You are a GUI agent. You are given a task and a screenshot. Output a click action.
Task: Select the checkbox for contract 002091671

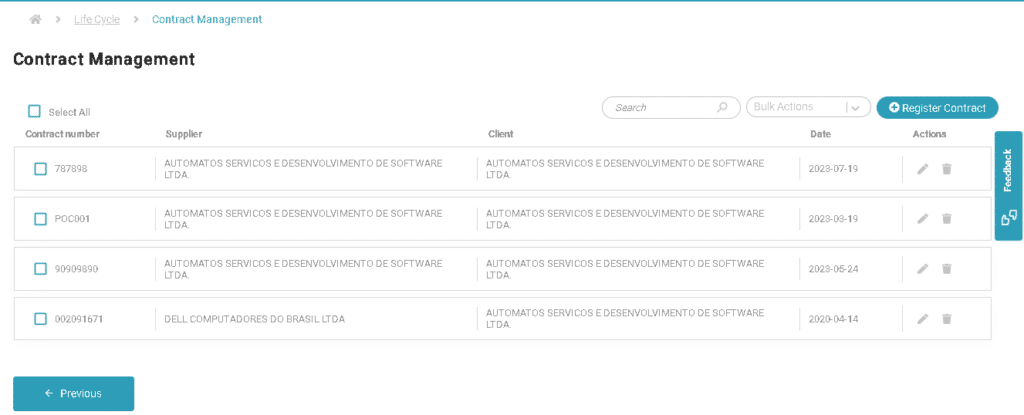(41, 319)
